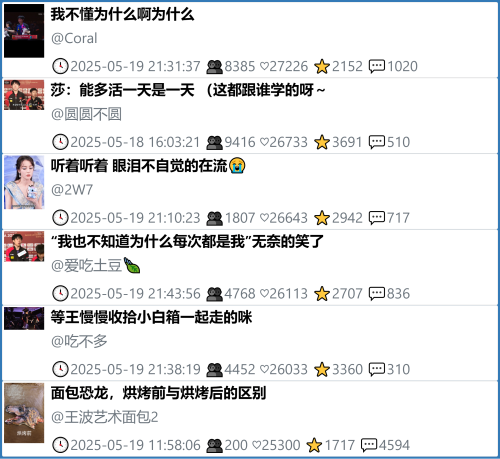Open the post 听着听着 眼泪不自觉的在流
500x459 pixels.
pyautogui.click(x=148, y=166)
